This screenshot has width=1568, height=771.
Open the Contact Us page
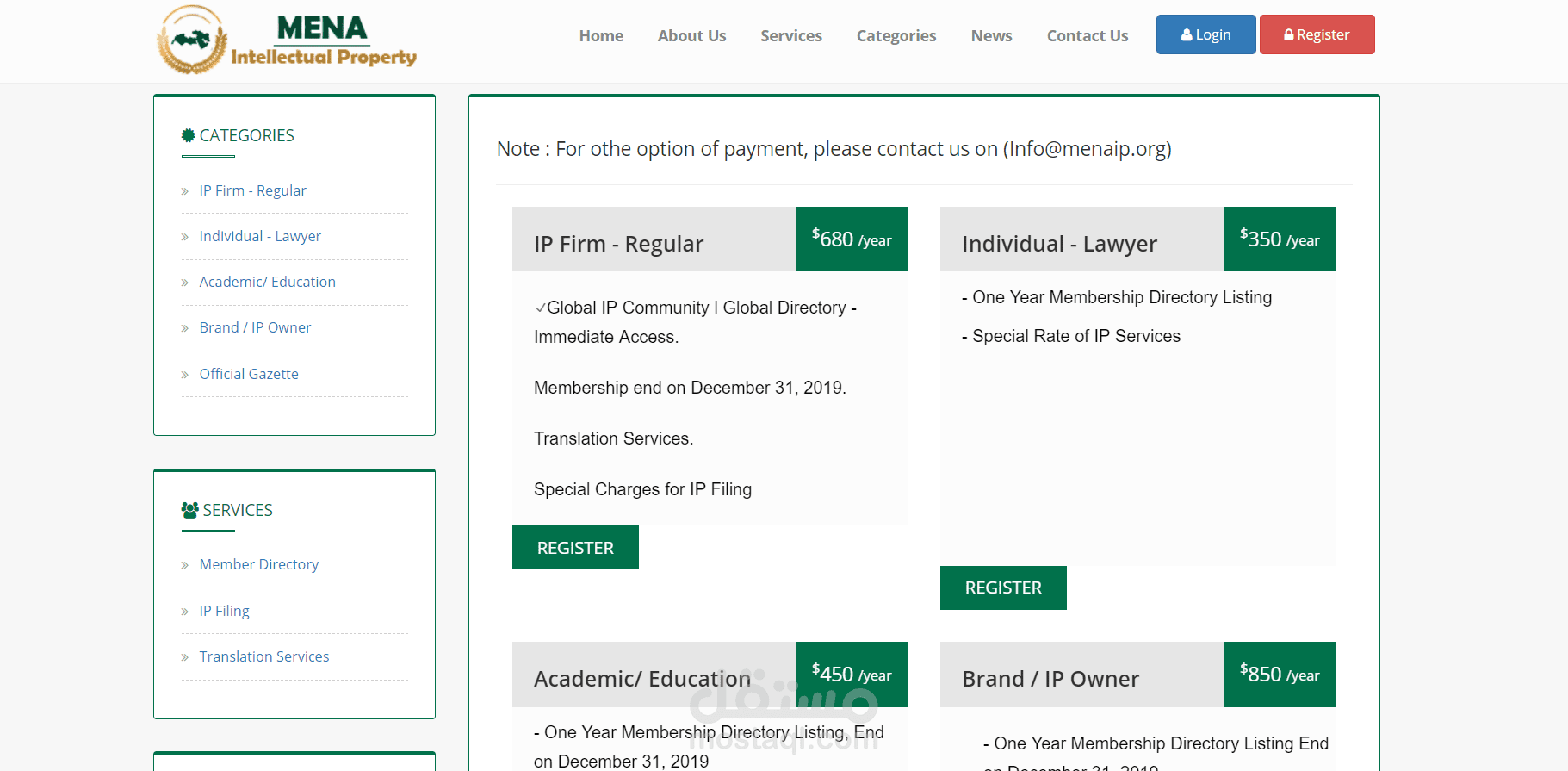click(x=1088, y=35)
